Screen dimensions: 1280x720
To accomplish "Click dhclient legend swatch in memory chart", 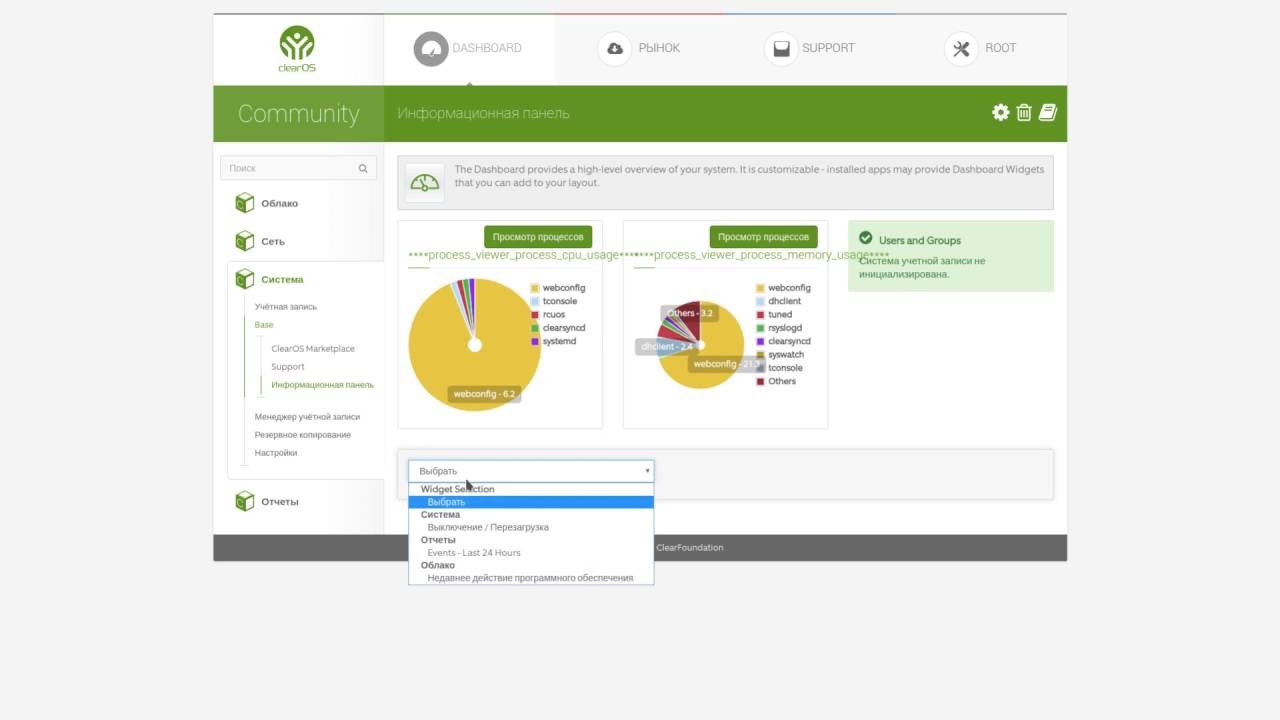I will 761,301.
